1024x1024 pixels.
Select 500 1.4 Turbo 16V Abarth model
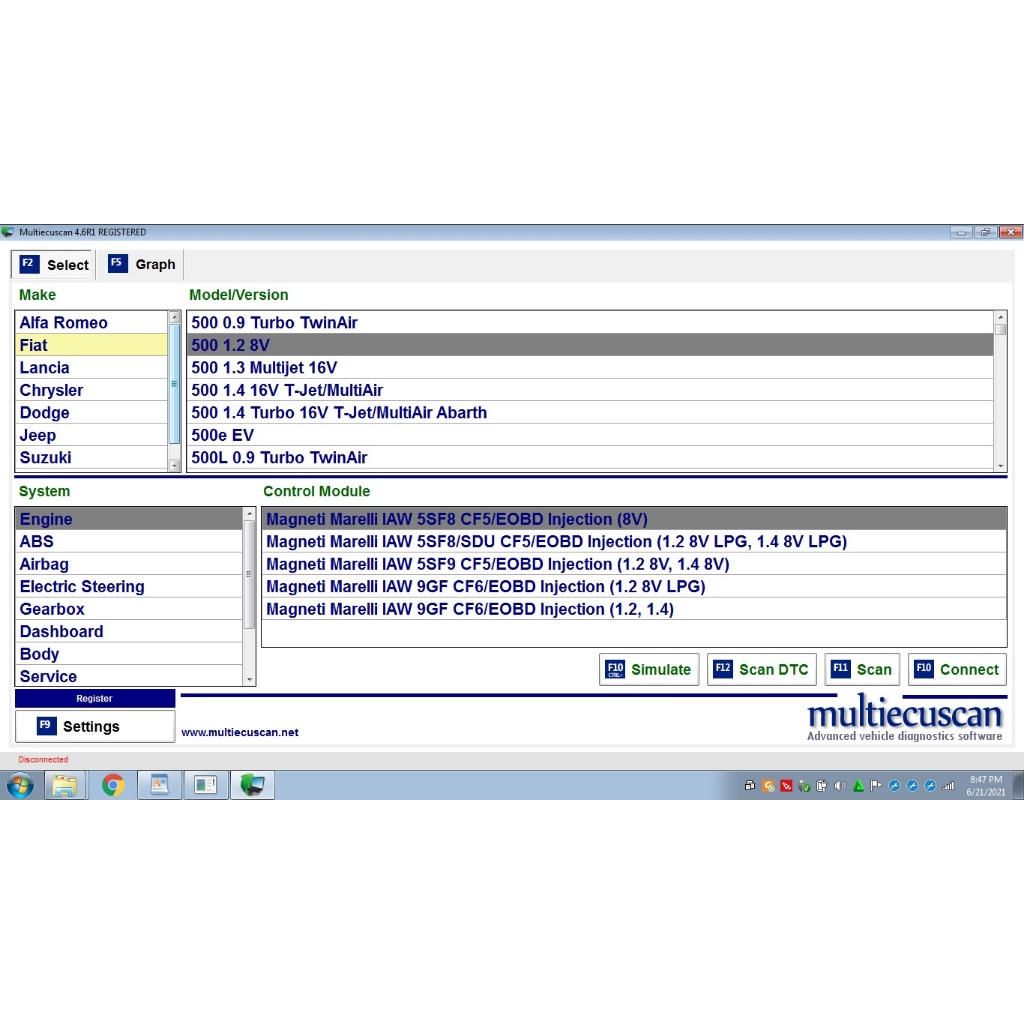[590, 413]
